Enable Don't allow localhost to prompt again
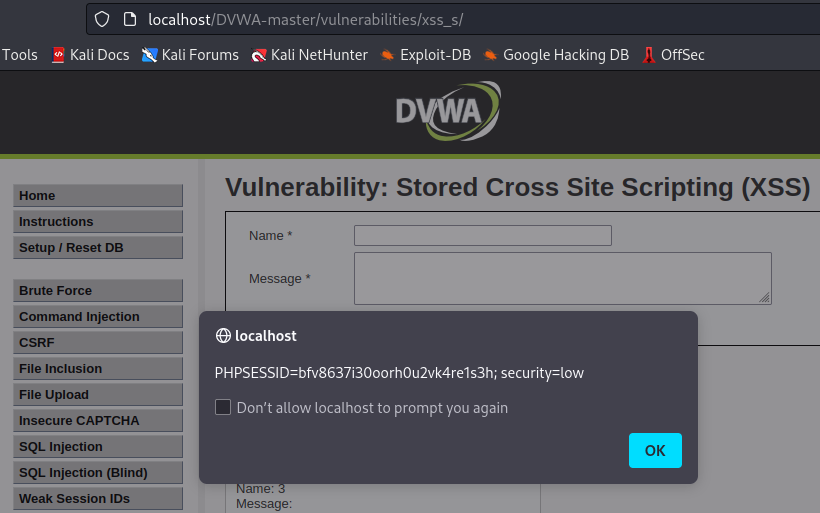 [223, 407]
